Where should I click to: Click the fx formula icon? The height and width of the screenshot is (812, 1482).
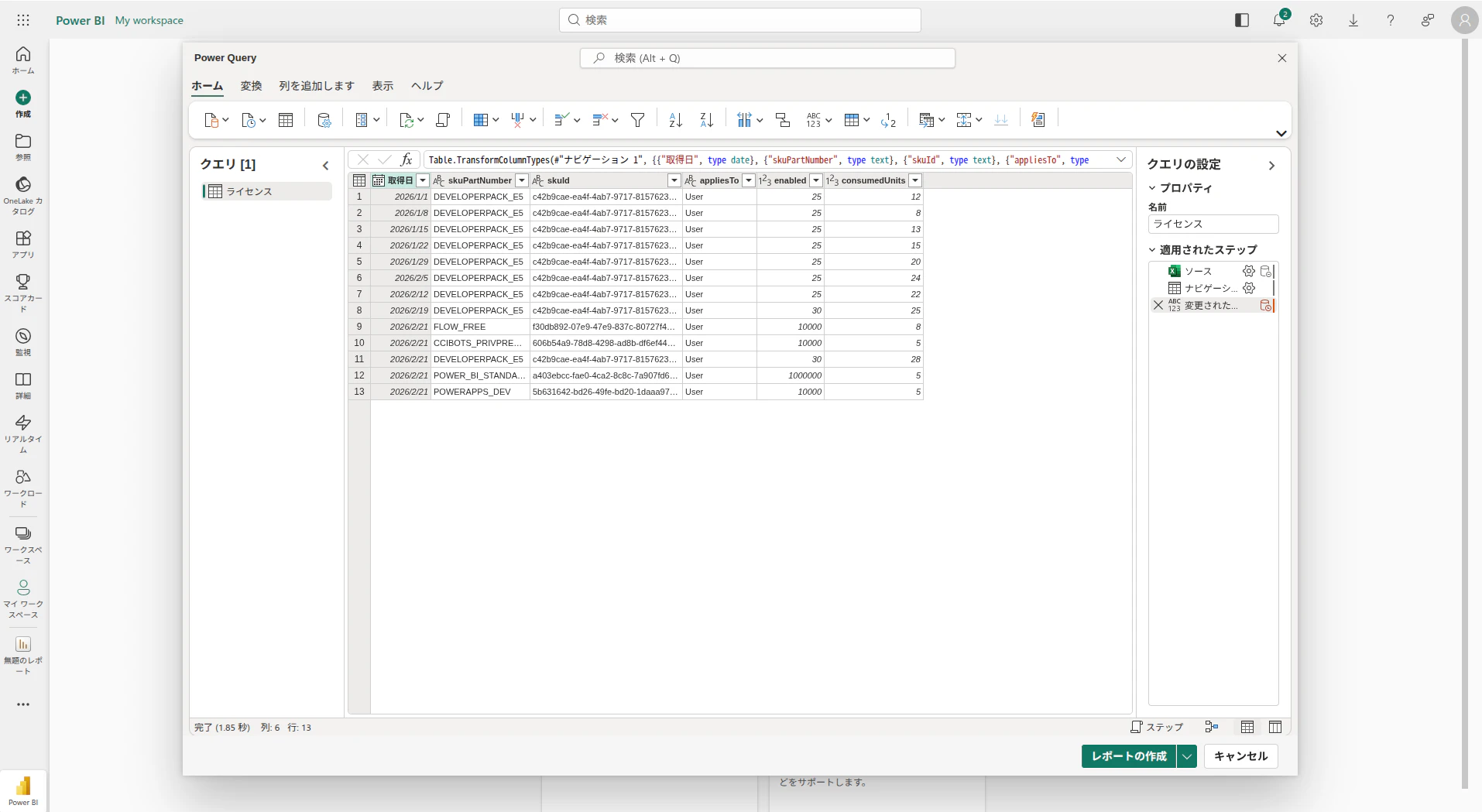click(x=407, y=159)
